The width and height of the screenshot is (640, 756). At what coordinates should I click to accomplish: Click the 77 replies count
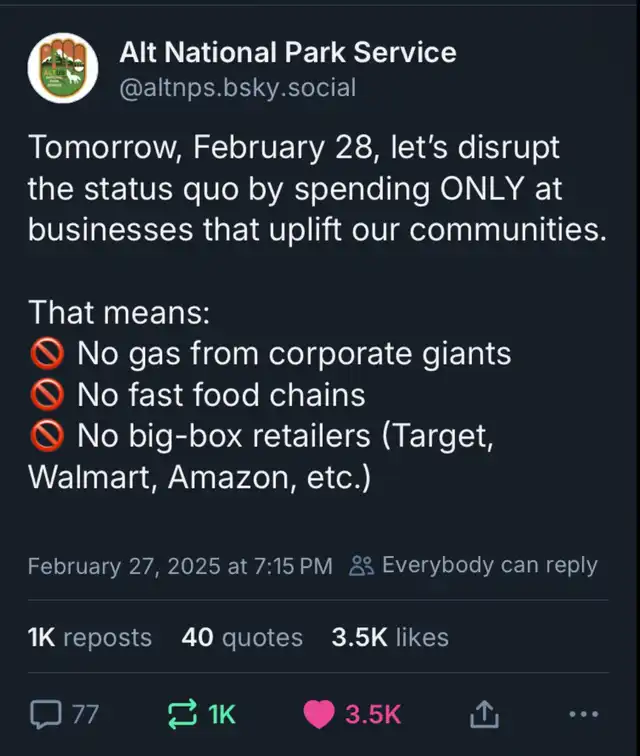coord(86,714)
